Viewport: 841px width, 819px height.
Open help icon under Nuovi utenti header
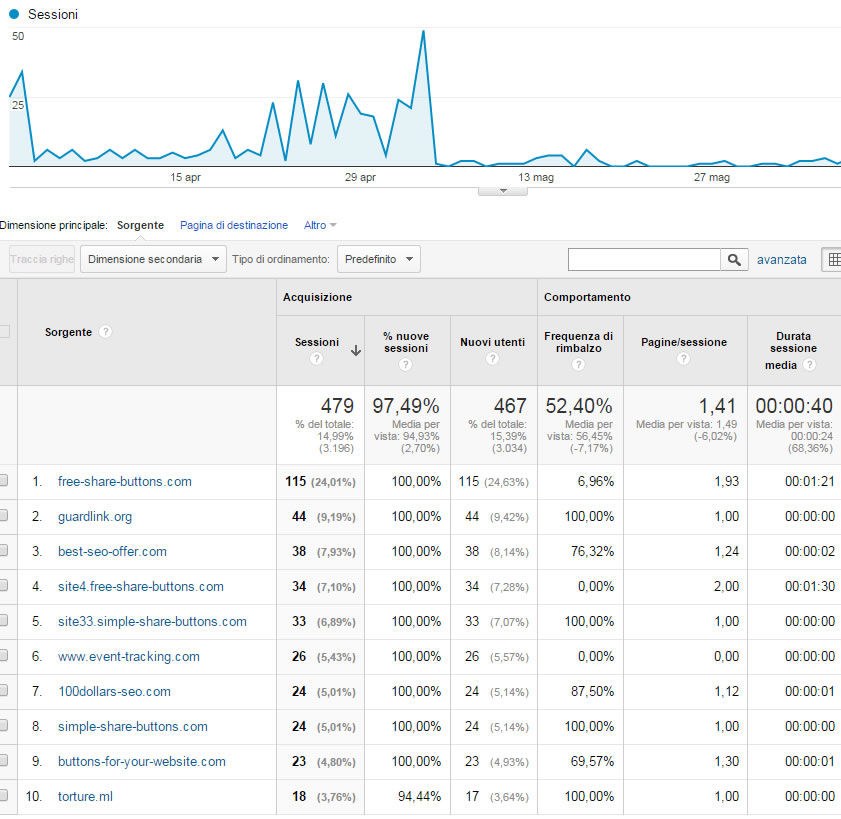click(492, 359)
